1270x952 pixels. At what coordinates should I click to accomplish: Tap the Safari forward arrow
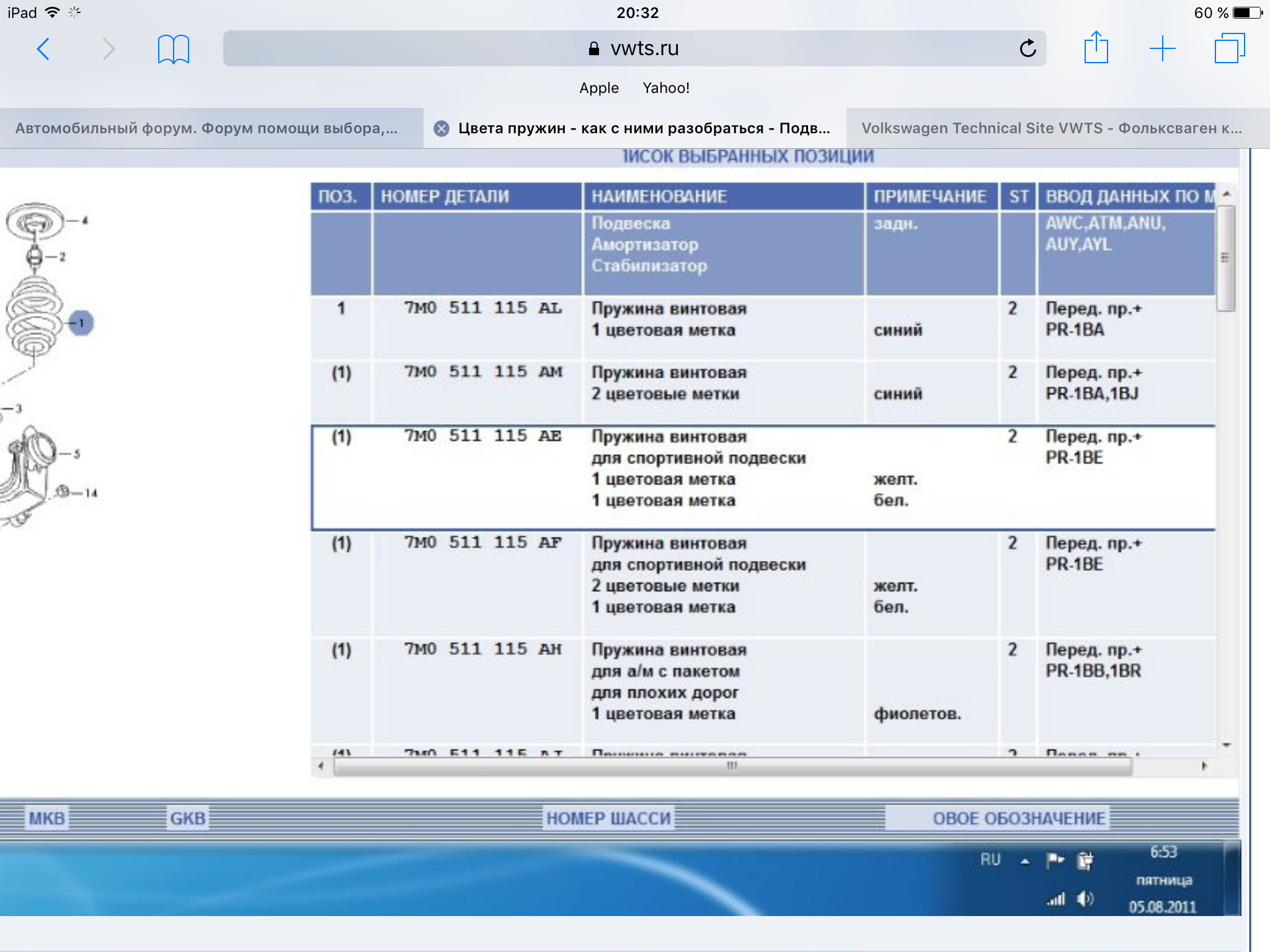point(109,49)
